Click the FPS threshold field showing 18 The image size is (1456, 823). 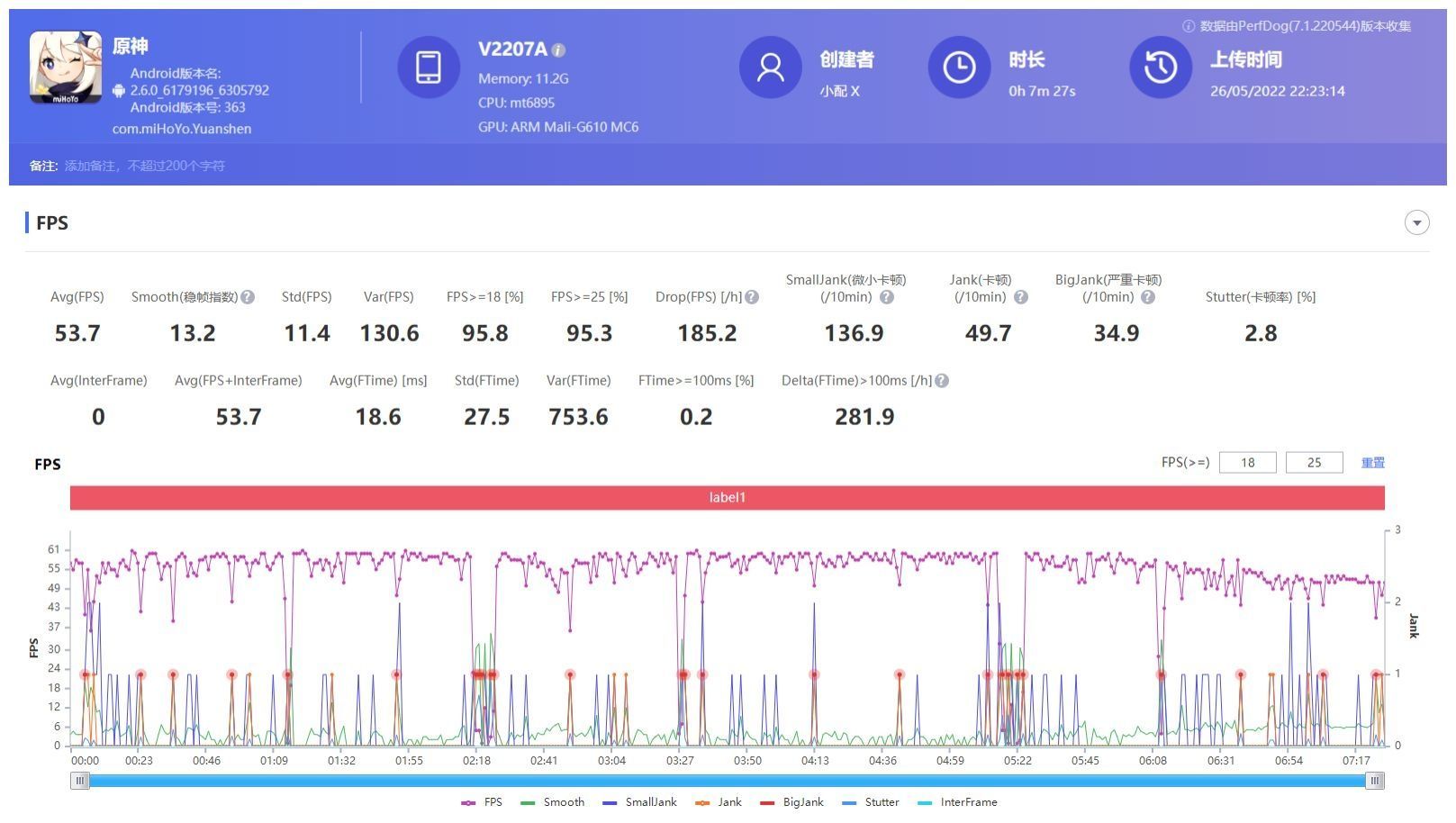click(1248, 463)
